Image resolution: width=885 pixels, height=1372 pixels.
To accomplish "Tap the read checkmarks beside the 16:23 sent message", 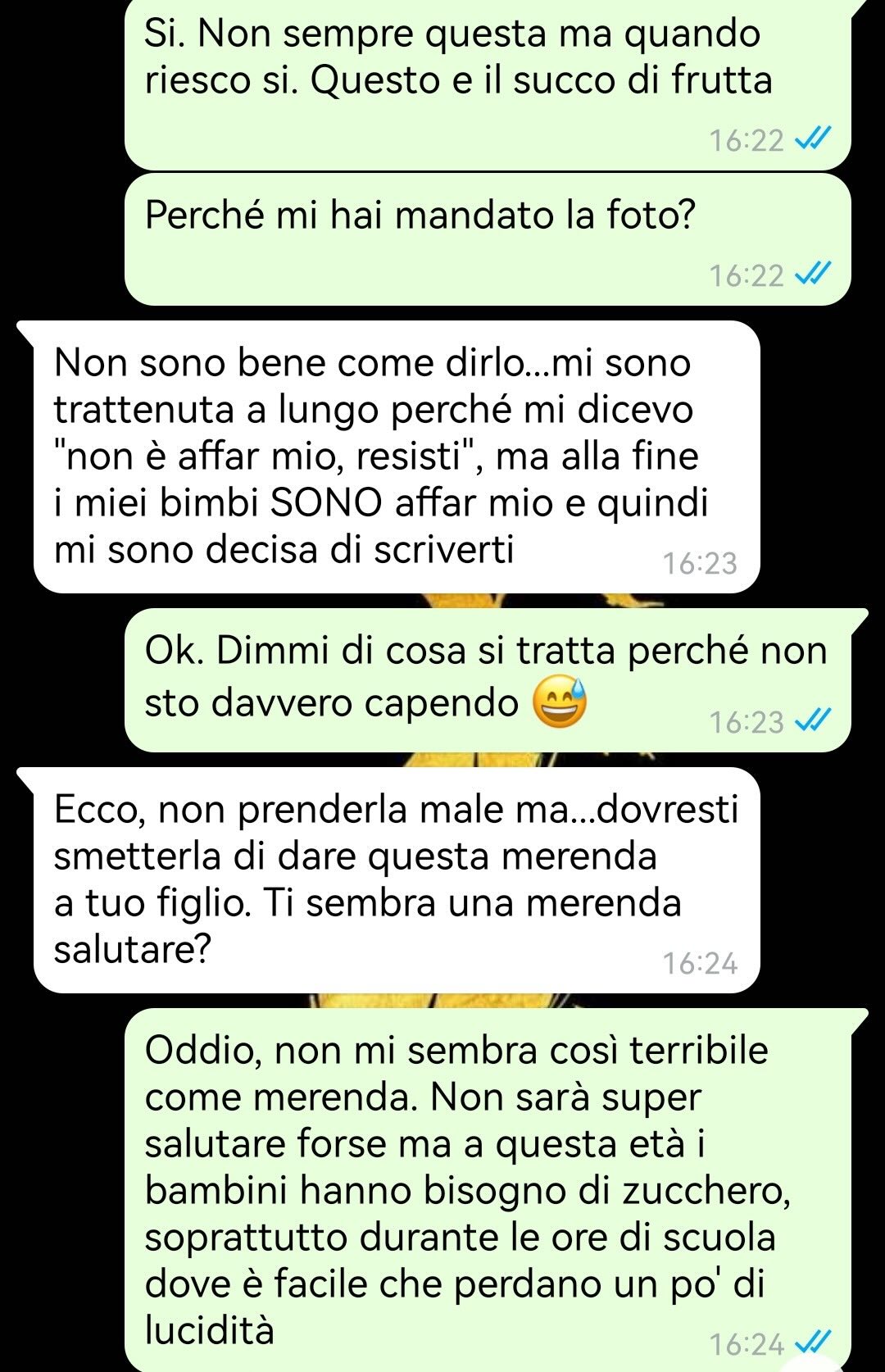I will 814,720.
